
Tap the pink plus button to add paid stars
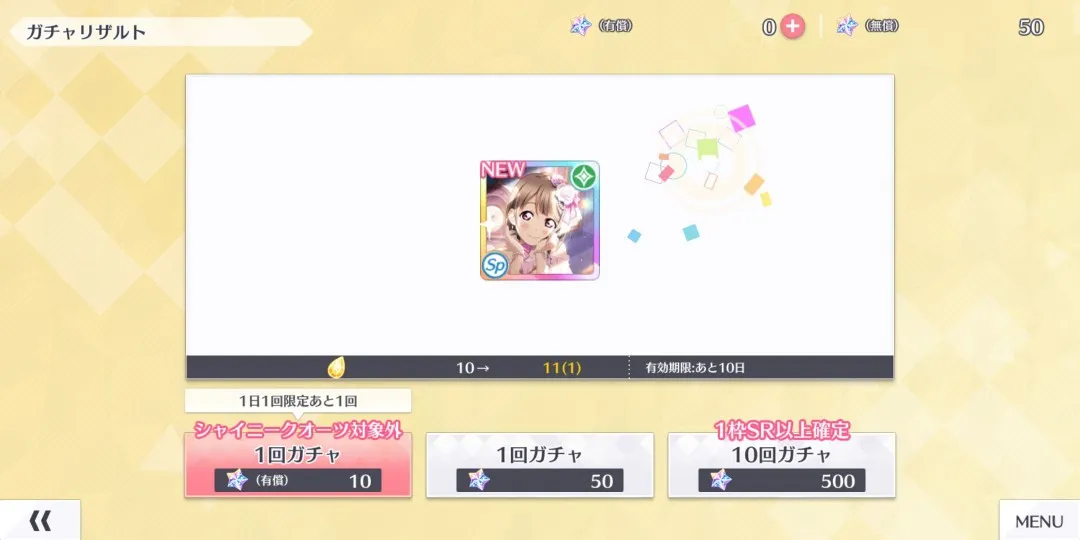pos(792,27)
